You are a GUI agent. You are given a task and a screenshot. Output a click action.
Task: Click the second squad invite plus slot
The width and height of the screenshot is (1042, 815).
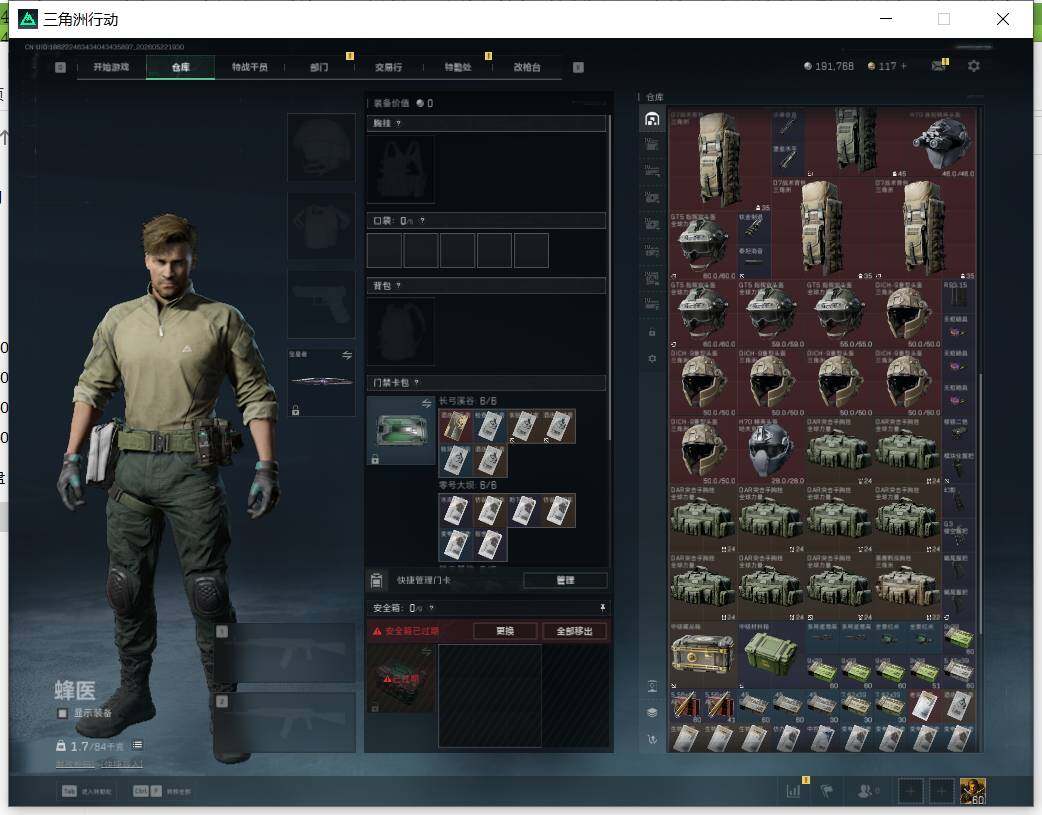coord(941,791)
